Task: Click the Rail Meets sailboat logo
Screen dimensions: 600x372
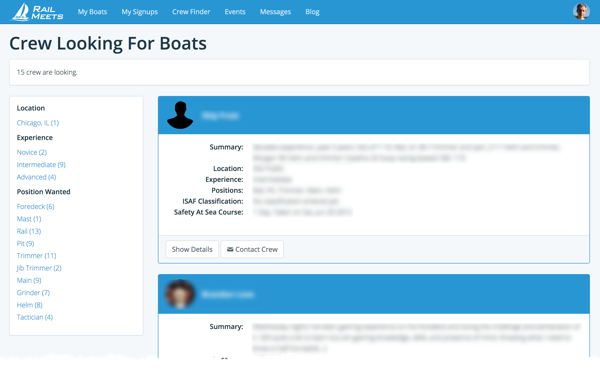Action: point(37,12)
